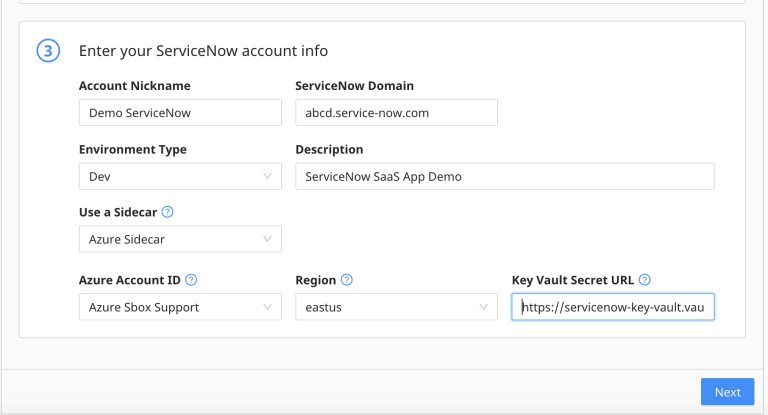Click into the ServiceNow Domain field
The height and width of the screenshot is (415, 768).
click(x=396, y=113)
